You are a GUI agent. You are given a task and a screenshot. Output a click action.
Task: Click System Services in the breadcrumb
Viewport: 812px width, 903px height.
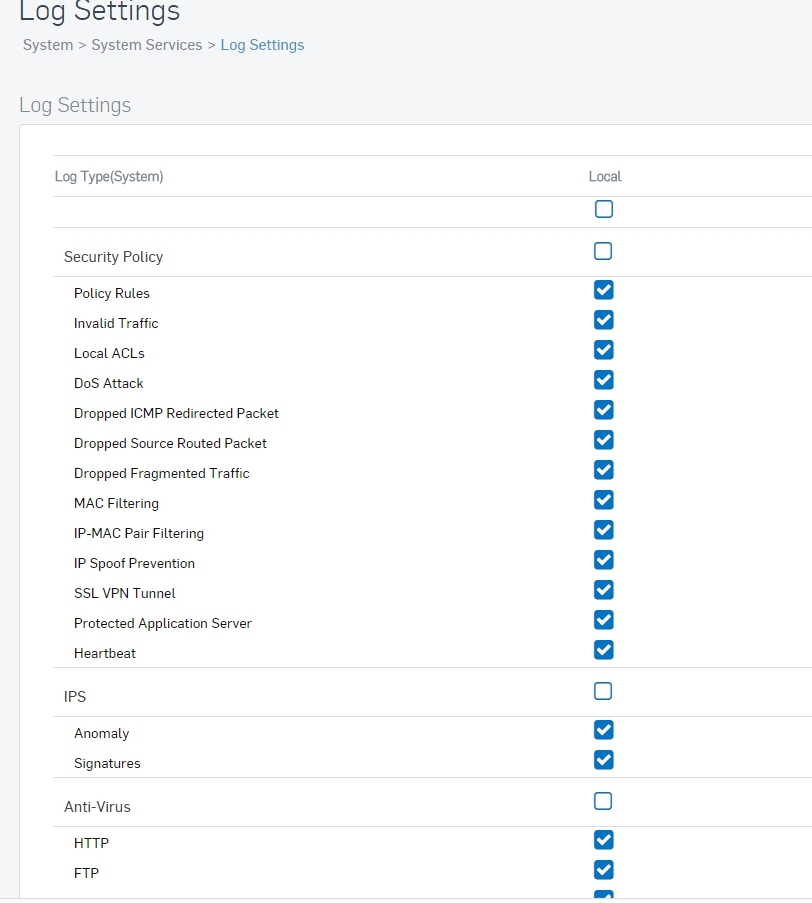coord(147,45)
